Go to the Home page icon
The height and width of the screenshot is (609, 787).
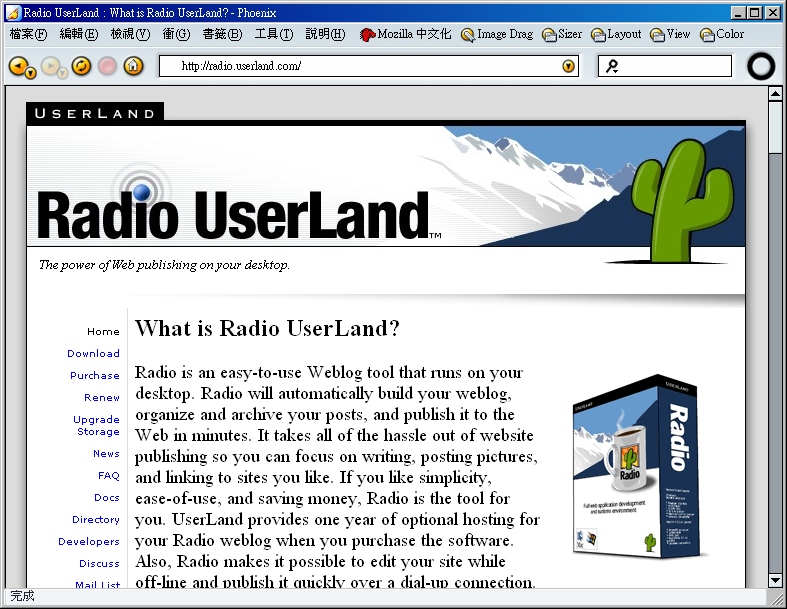[x=134, y=66]
